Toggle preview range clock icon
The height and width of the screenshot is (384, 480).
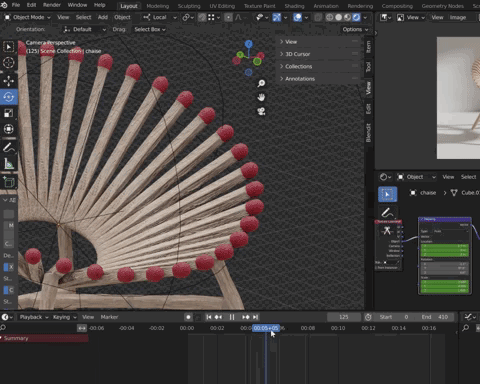[368, 317]
